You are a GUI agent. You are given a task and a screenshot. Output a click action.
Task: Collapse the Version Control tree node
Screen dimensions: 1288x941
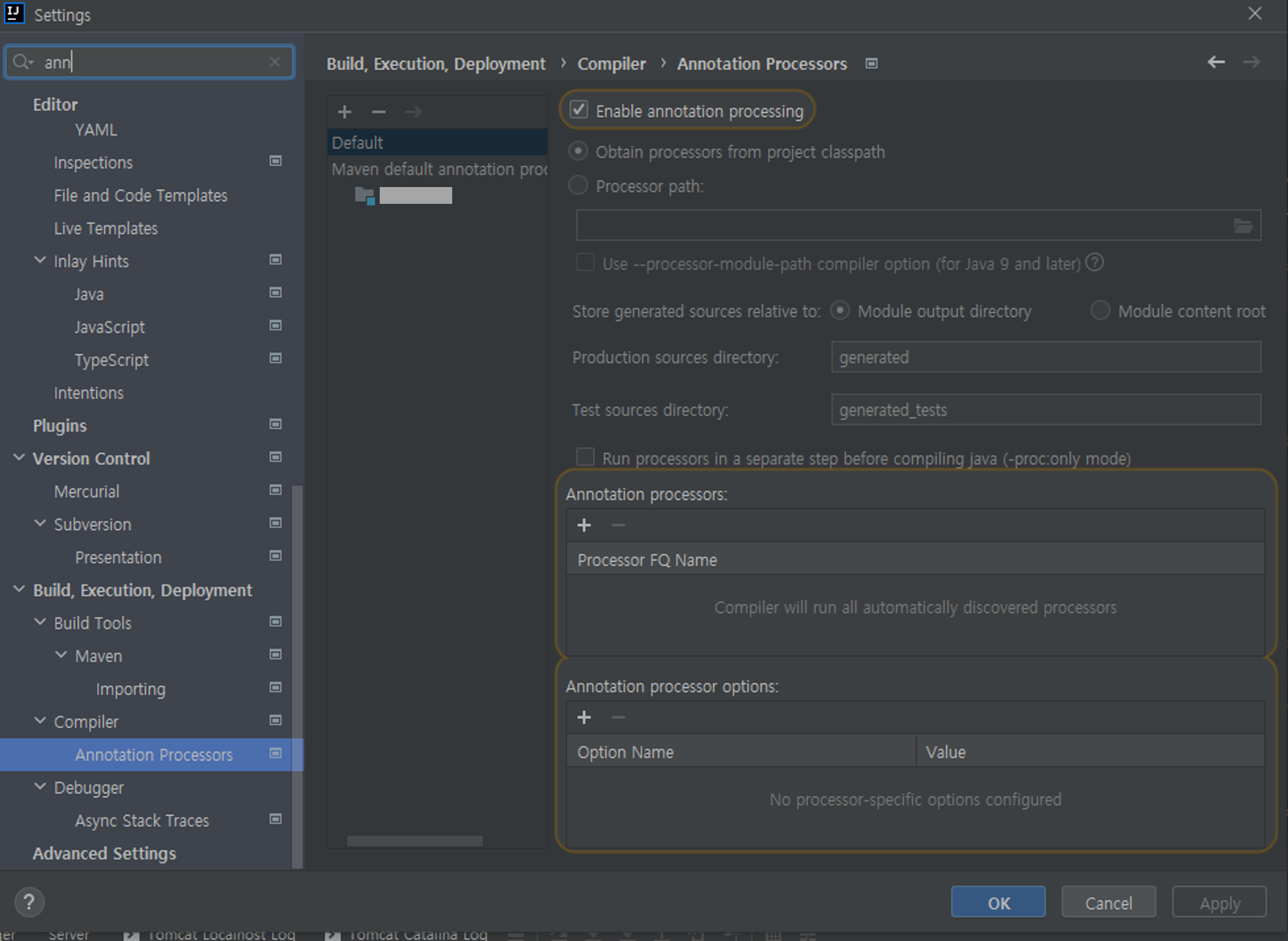coord(19,458)
